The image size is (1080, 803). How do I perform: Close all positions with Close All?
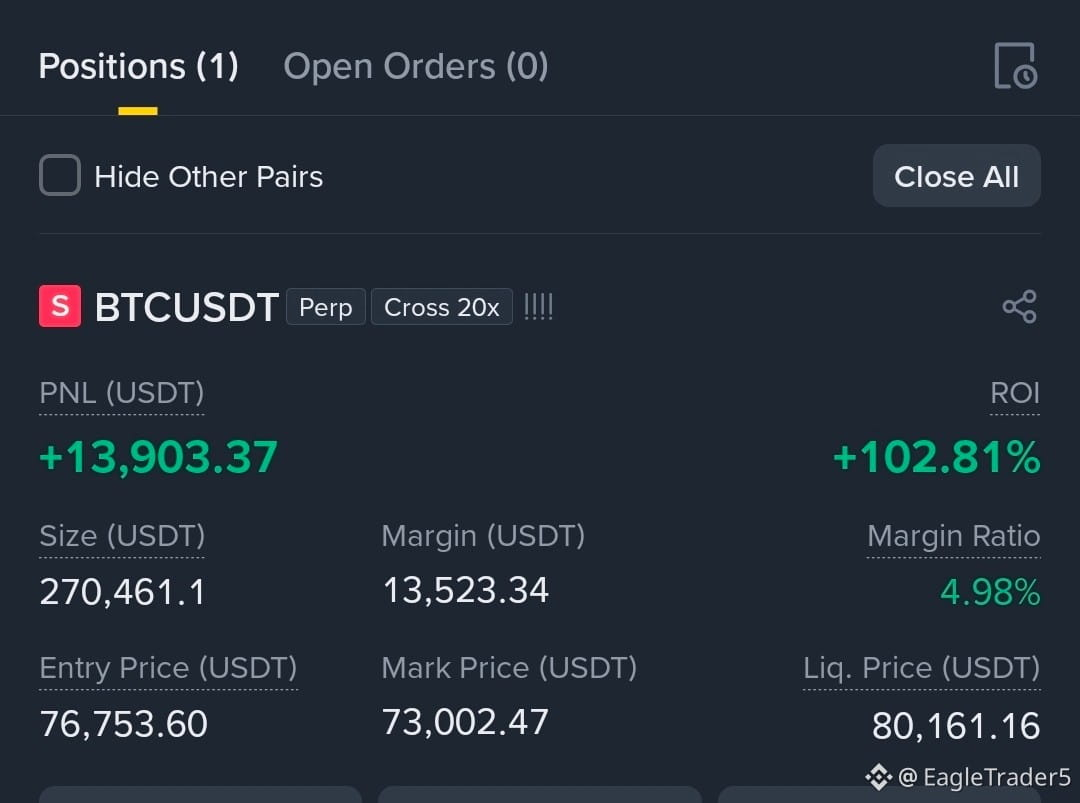[x=957, y=176]
